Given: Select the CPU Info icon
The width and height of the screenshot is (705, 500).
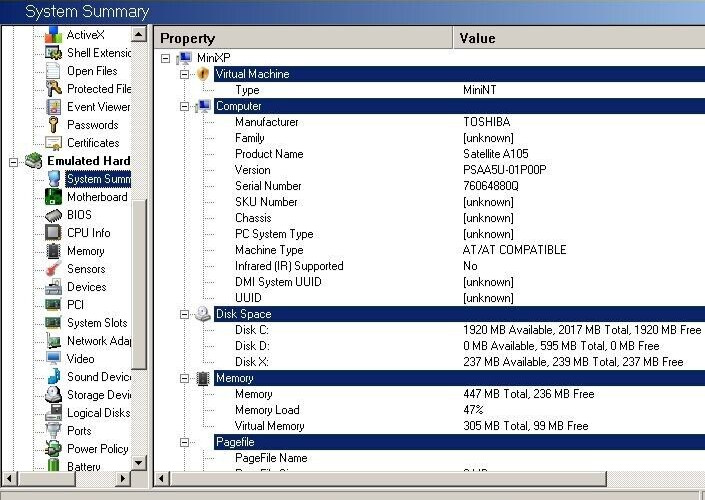Looking at the screenshot, I should (x=54, y=233).
